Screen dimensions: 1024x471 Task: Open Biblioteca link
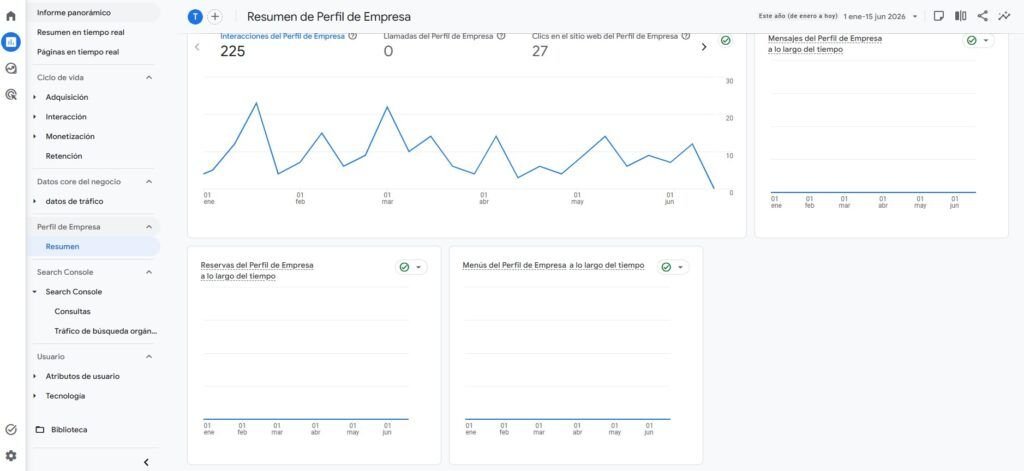[x=69, y=430]
